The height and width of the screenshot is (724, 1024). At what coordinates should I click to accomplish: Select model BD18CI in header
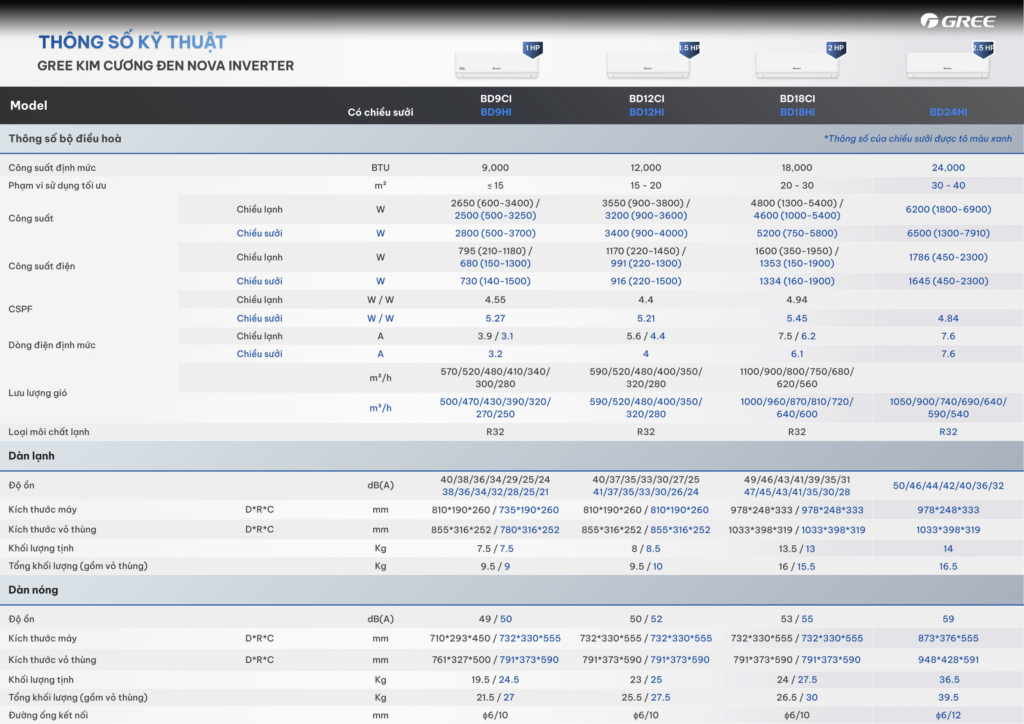[797, 99]
